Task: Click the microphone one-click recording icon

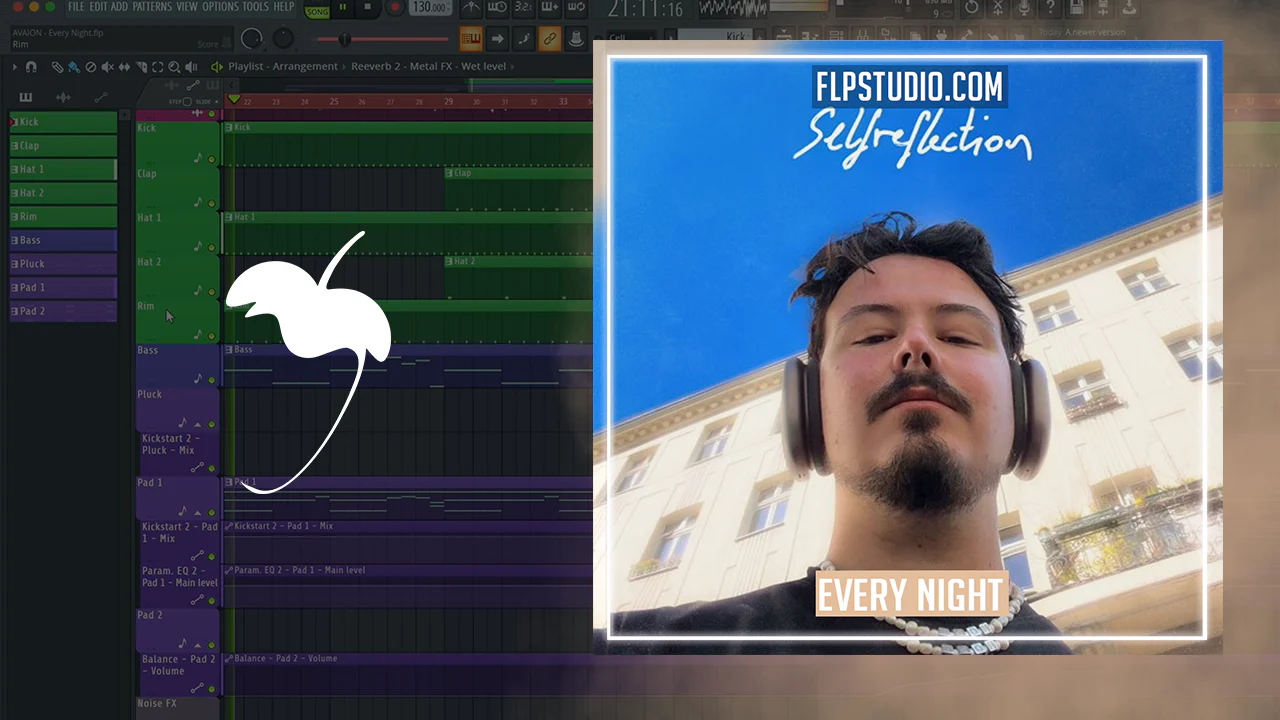Action: pos(1025,8)
